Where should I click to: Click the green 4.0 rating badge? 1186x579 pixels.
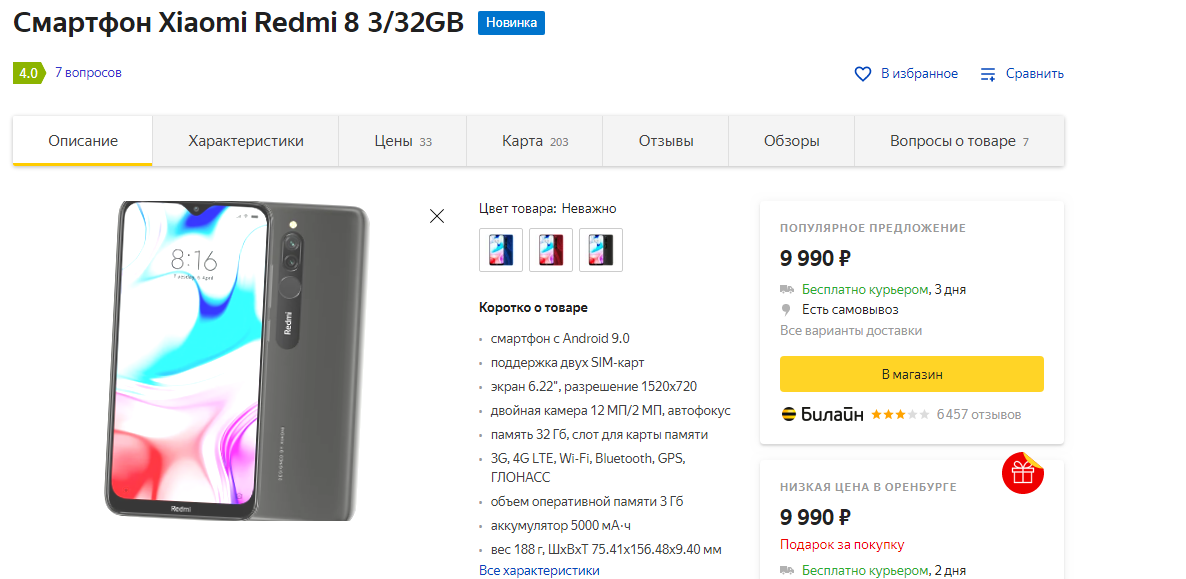[x=28, y=73]
